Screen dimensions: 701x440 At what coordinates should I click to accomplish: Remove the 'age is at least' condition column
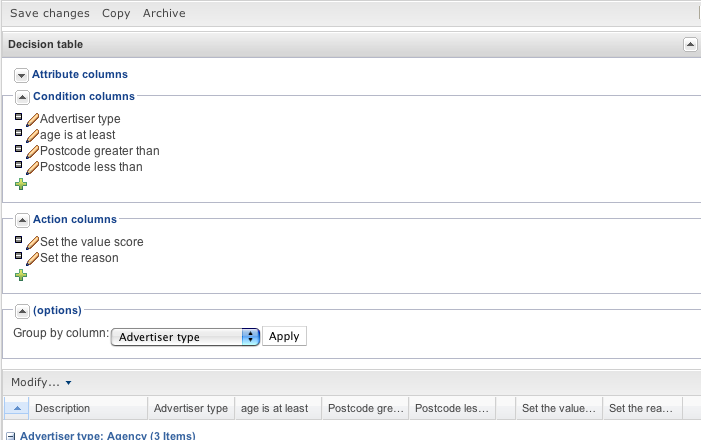[x=18, y=133]
